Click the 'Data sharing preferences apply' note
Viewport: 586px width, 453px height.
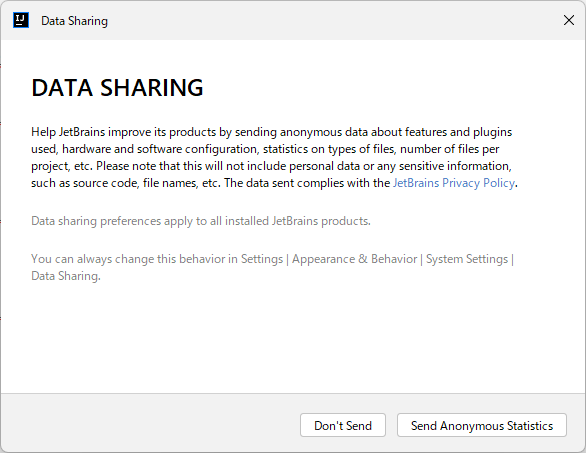pyautogui.click(x=201, y=221)
